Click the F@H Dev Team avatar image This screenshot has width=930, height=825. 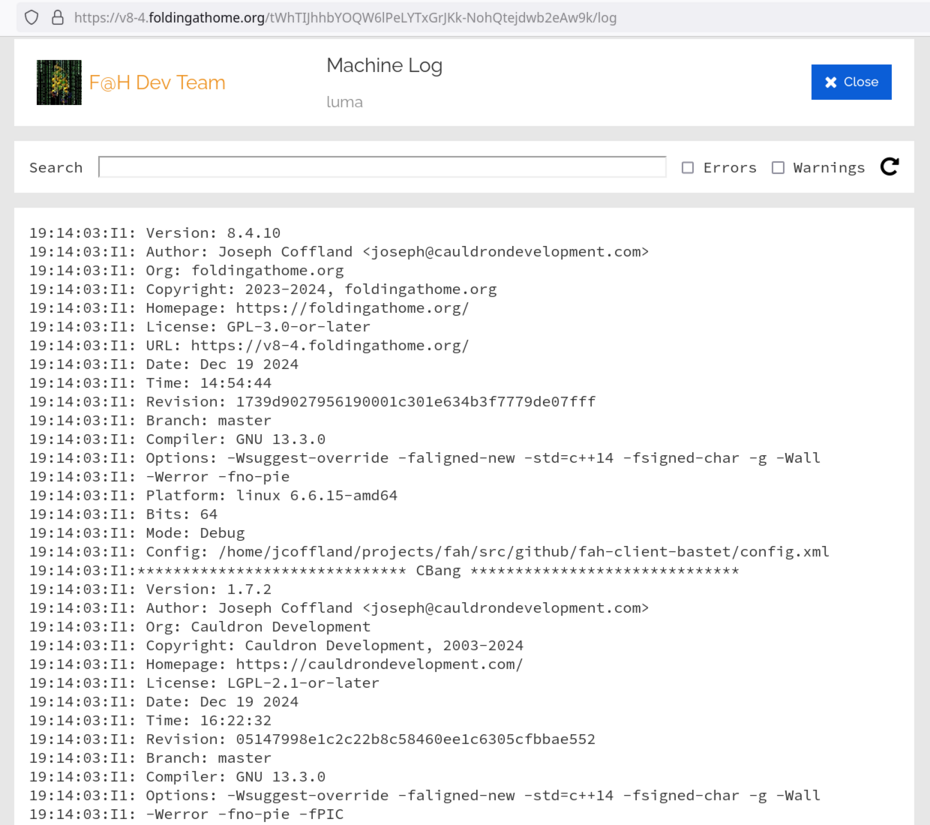pyautogui.click(x=59, y=82)
